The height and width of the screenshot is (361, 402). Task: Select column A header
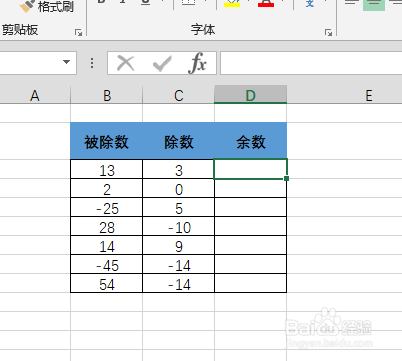click(35, 96)
